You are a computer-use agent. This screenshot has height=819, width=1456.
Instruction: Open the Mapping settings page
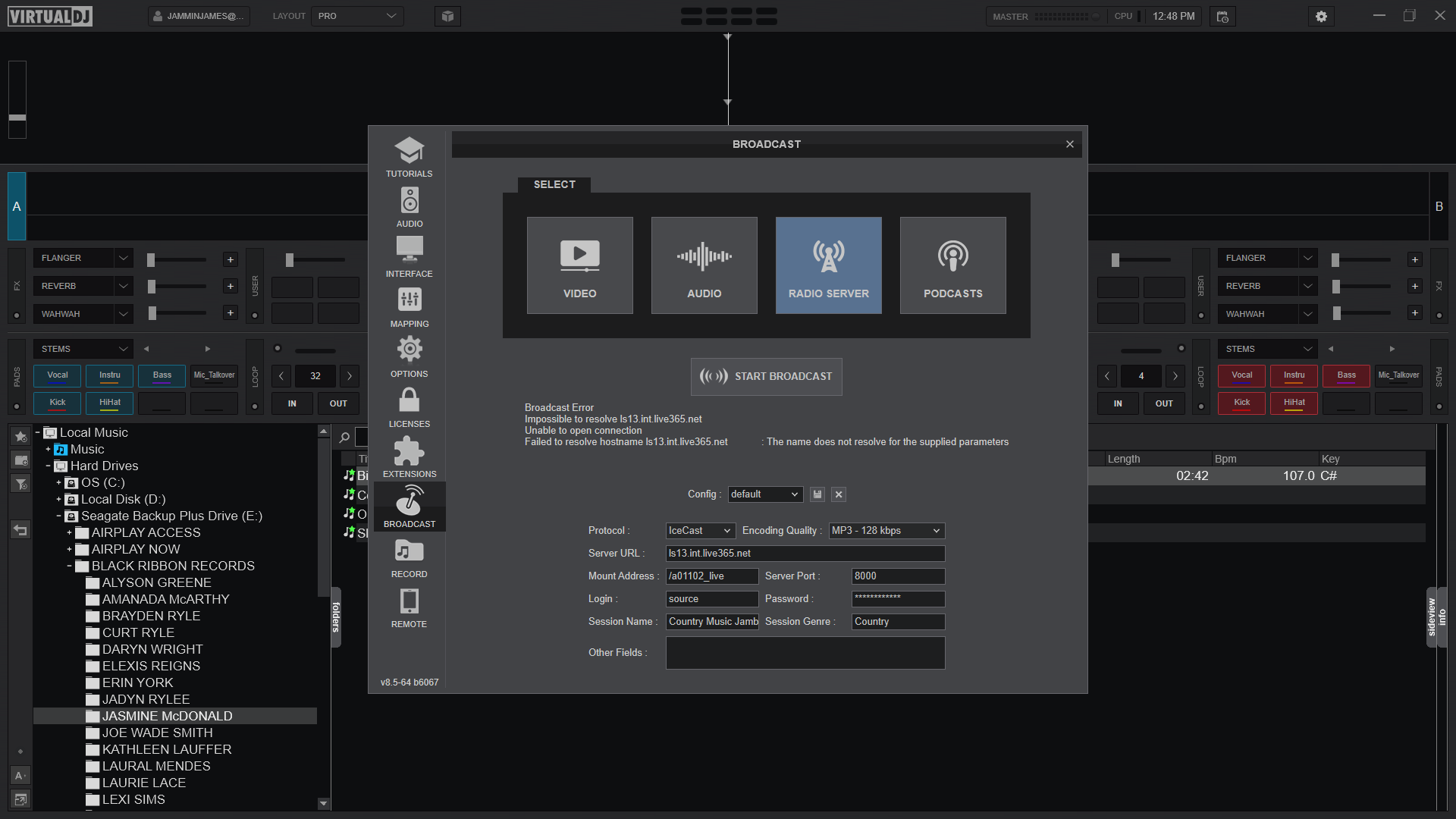click(409, 307)
